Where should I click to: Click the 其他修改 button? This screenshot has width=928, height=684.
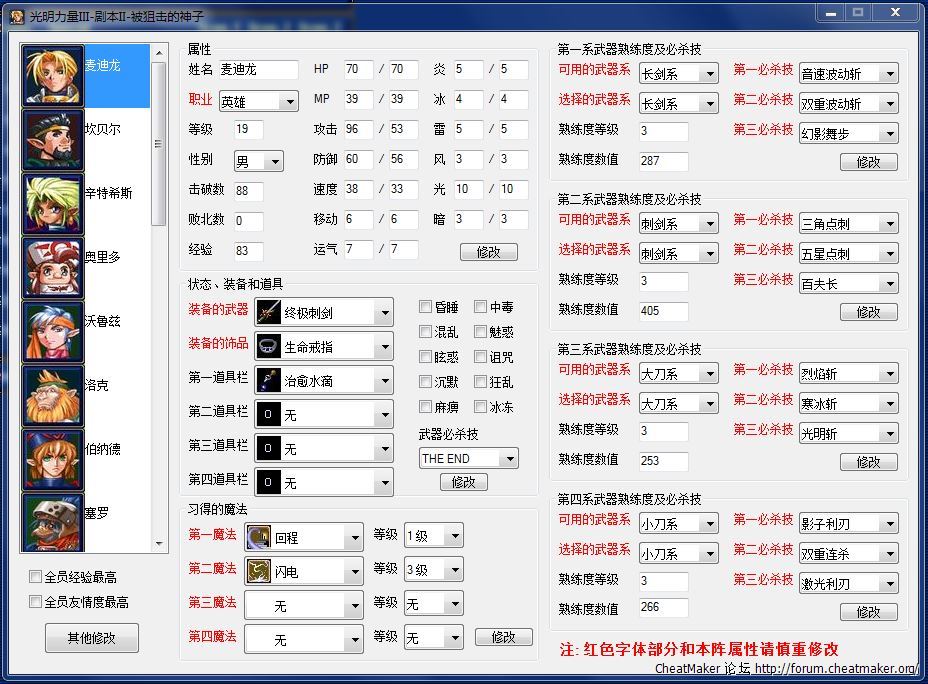pyautogui.click(x=91, y=638)
